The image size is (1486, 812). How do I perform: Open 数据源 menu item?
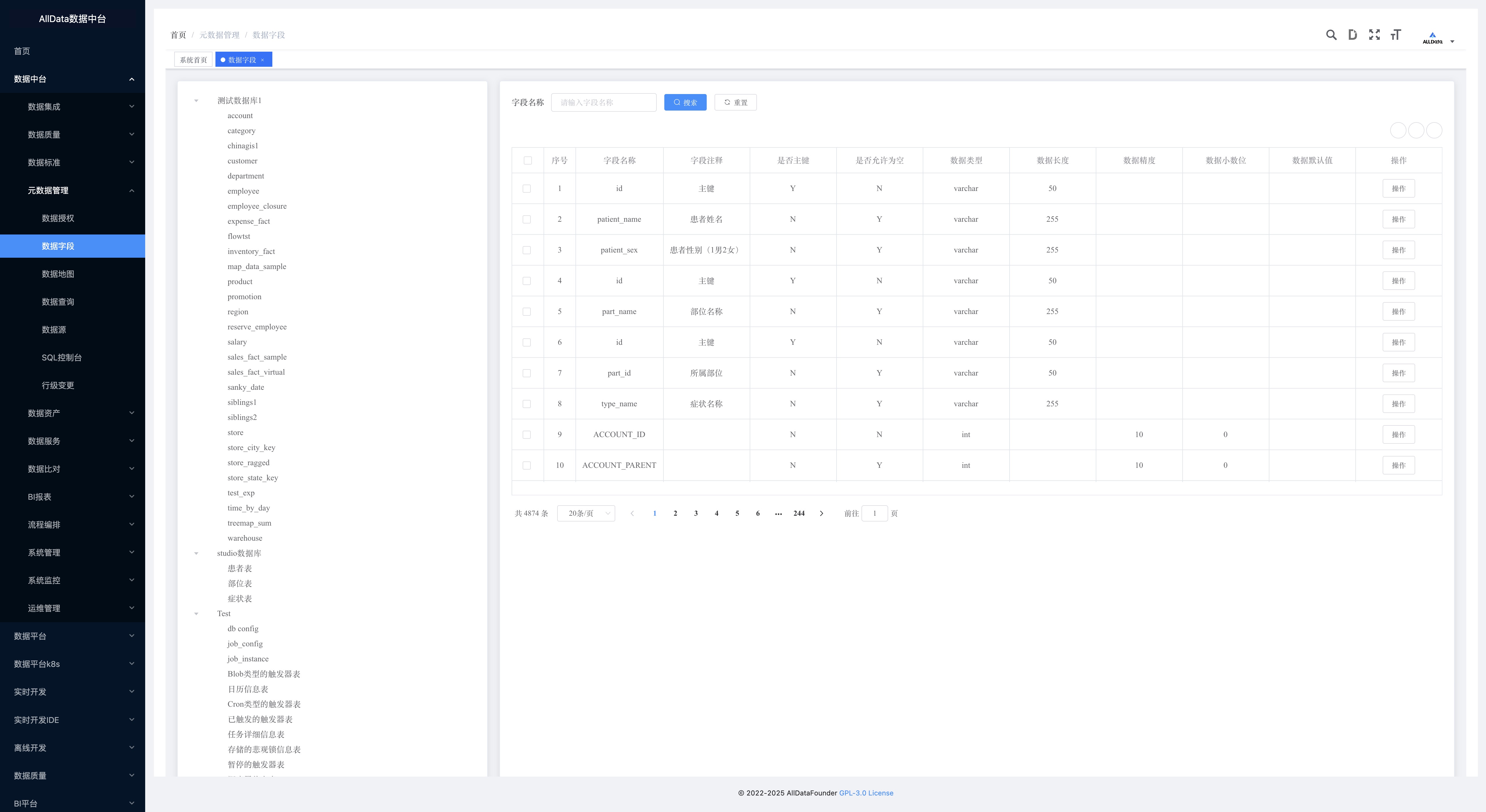click(73, 329)
